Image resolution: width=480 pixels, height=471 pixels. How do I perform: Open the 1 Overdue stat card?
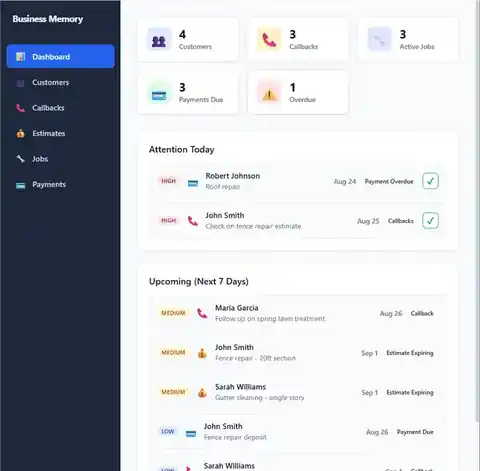coord(298,93)
